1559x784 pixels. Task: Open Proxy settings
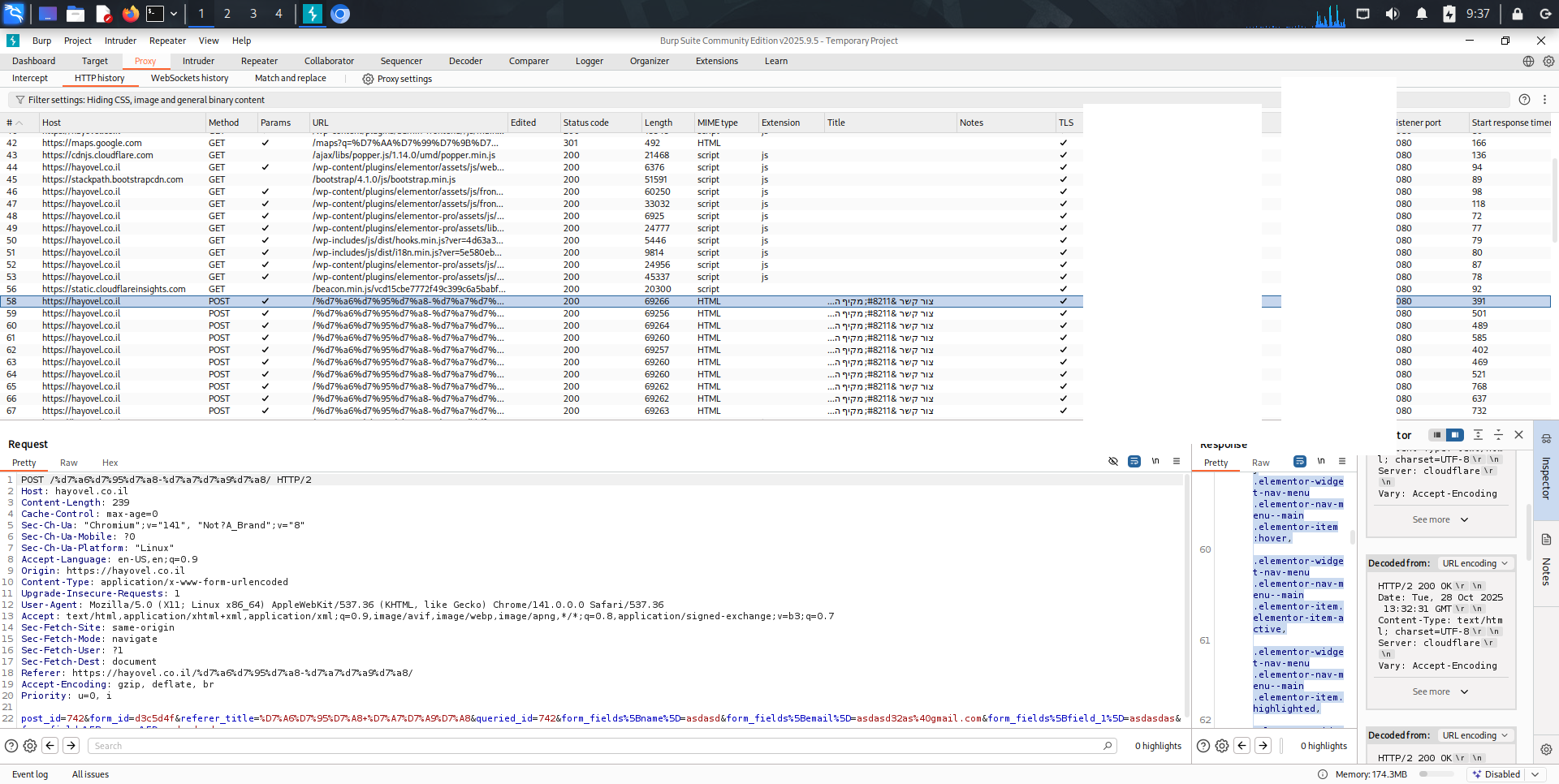[397, 79]
